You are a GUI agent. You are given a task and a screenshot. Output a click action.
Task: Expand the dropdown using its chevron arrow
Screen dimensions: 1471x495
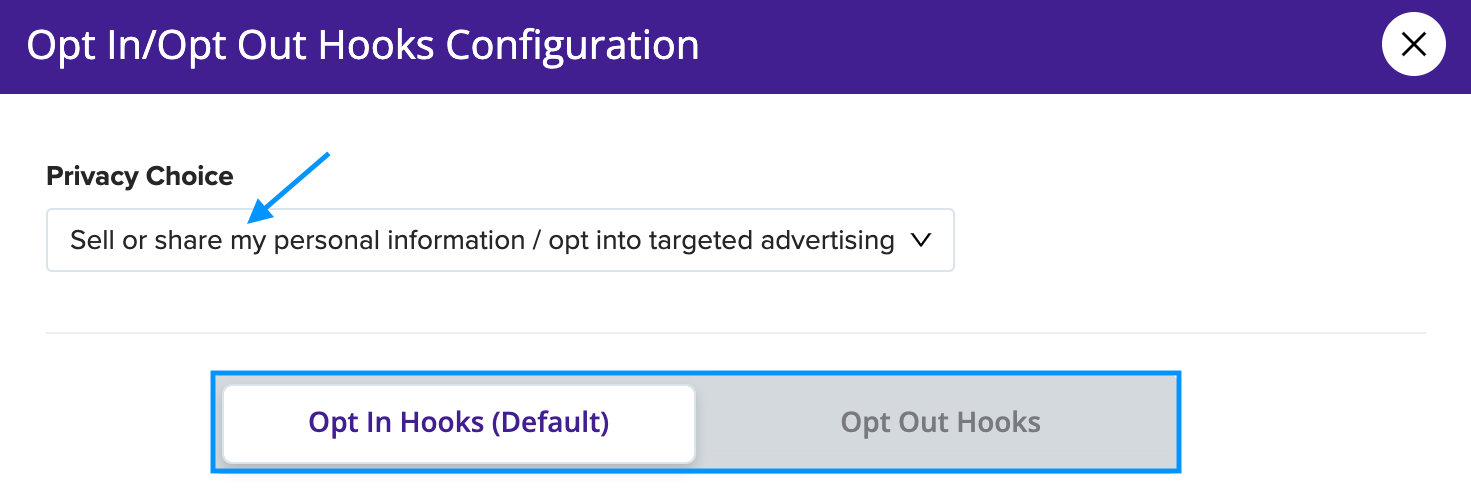921,240
